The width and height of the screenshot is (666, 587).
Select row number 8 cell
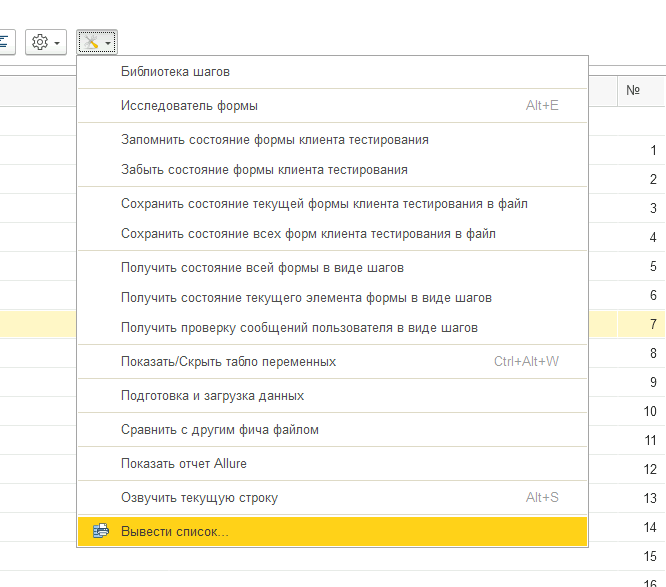click(641, 353)
